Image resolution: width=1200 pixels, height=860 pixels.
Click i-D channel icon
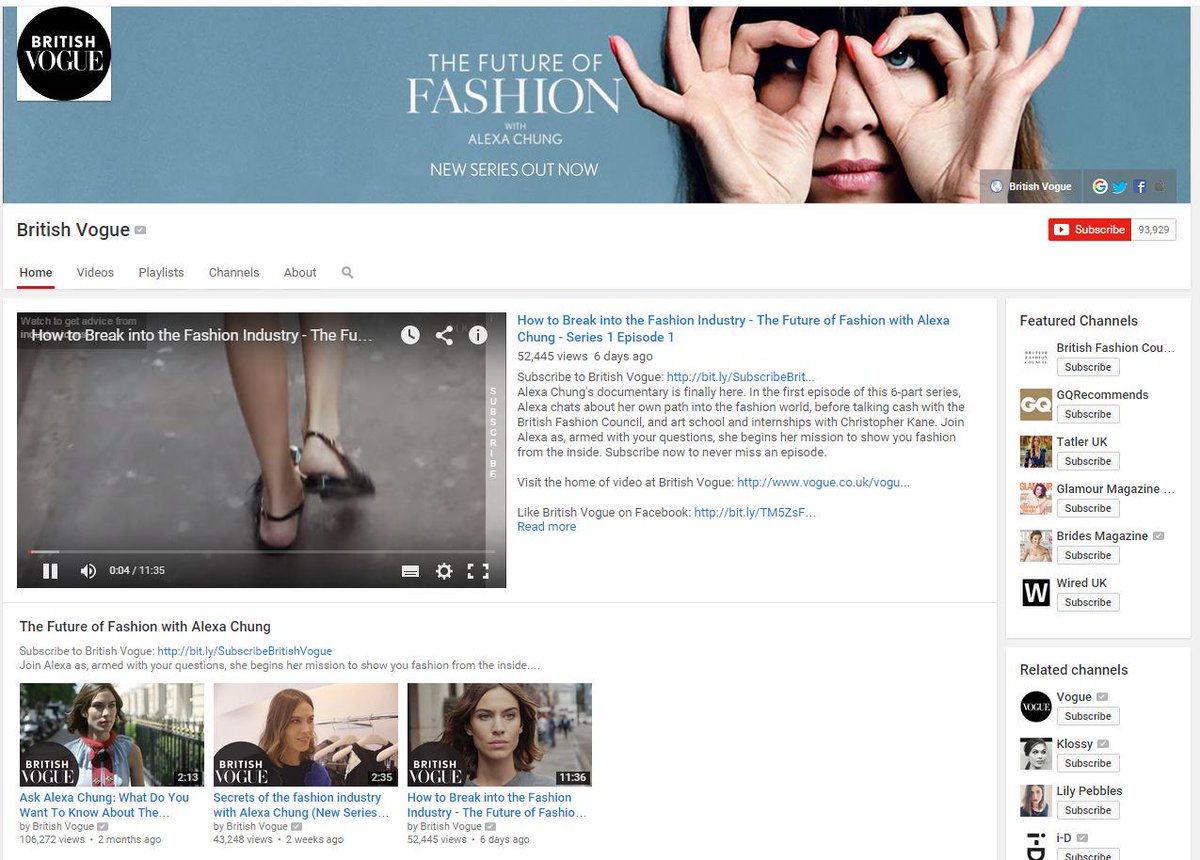point(1036,845)
